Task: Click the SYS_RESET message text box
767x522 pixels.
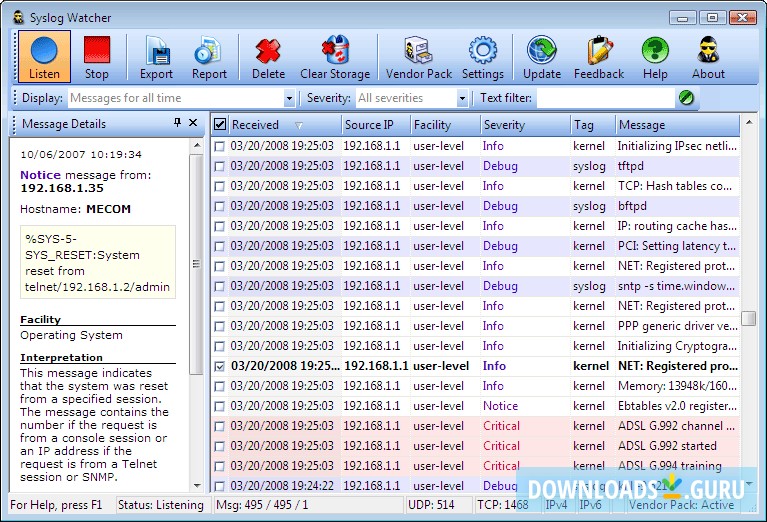Action: tap(98, 263)
